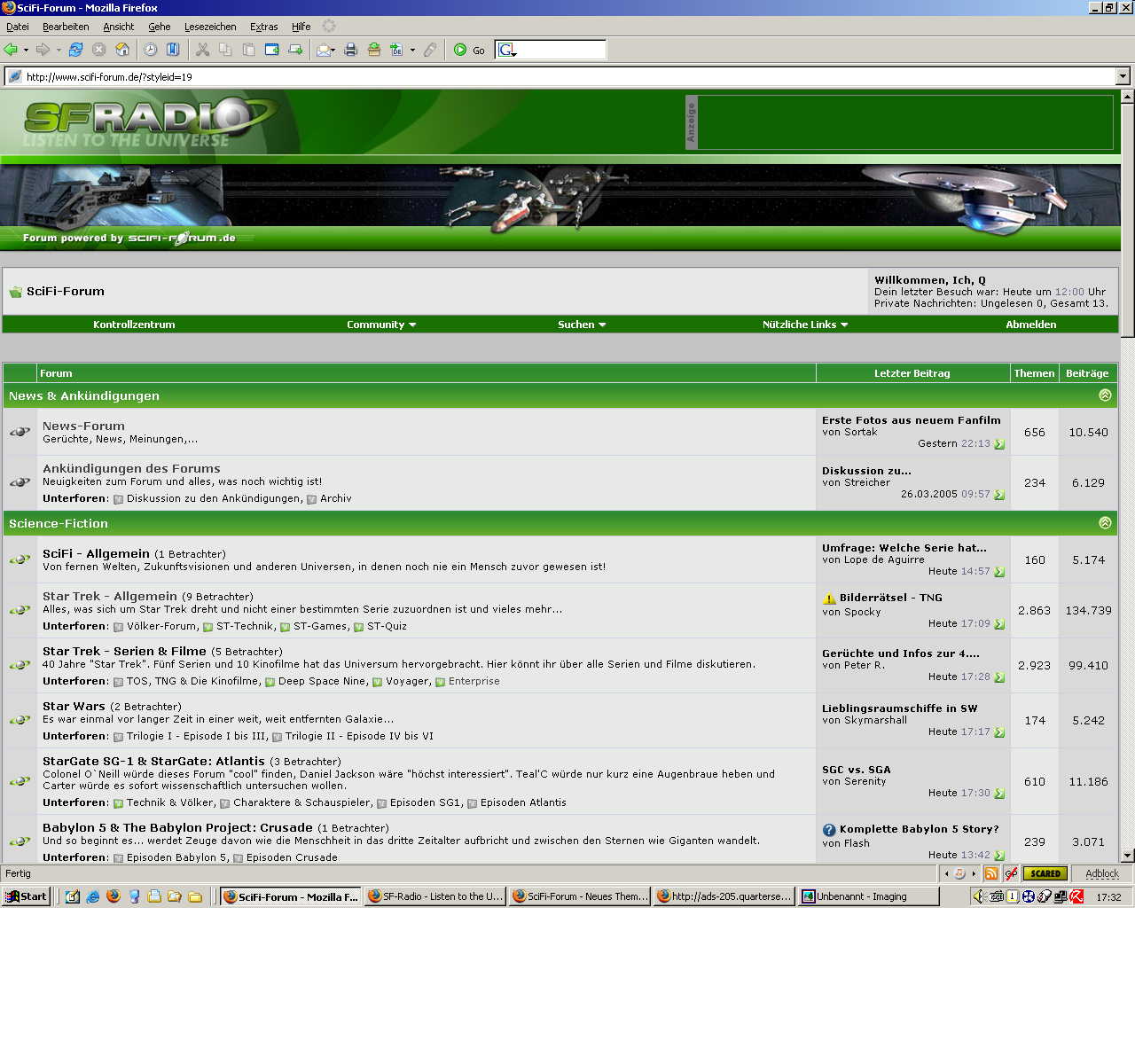The height and width of the screenshot is (1064, 1135).
Task: Click Abmelden to log out
Action: (x=1030, y=325)
